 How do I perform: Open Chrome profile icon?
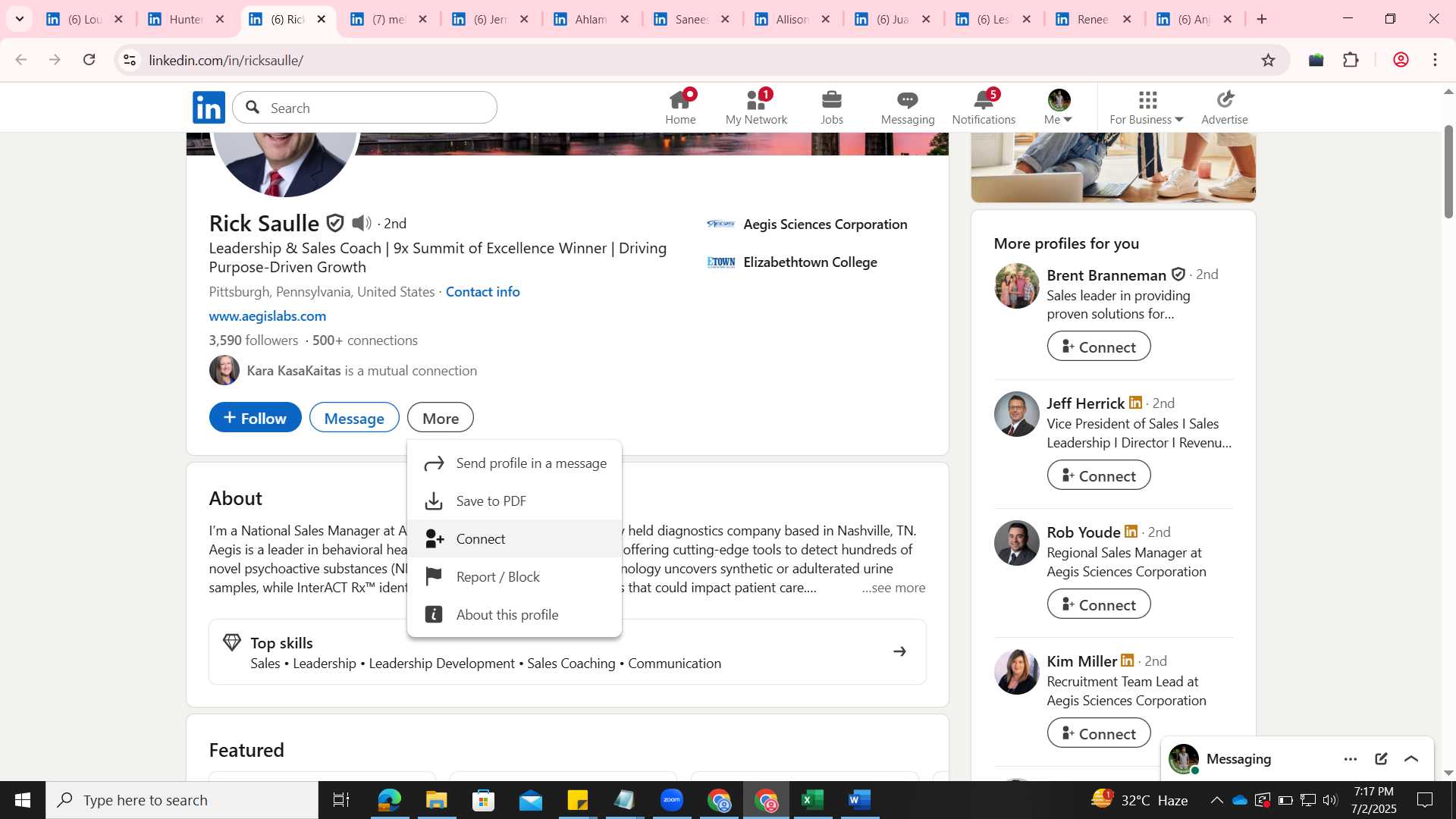point(1401,60)
